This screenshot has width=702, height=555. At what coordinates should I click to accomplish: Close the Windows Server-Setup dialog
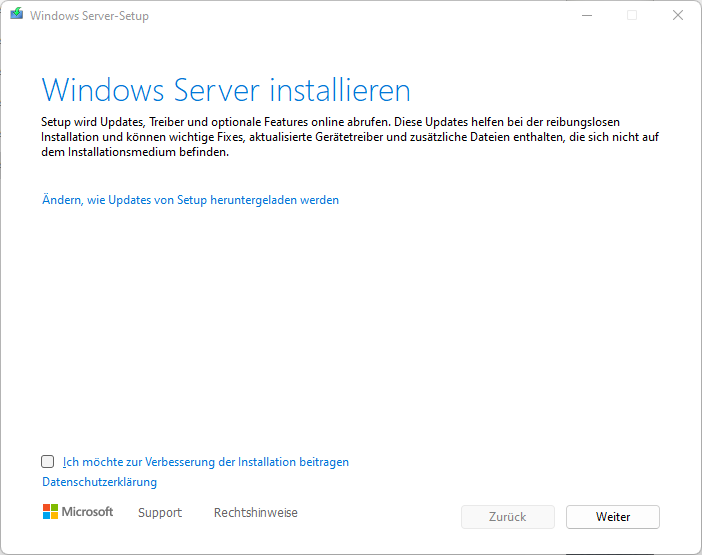click(678, 15)
